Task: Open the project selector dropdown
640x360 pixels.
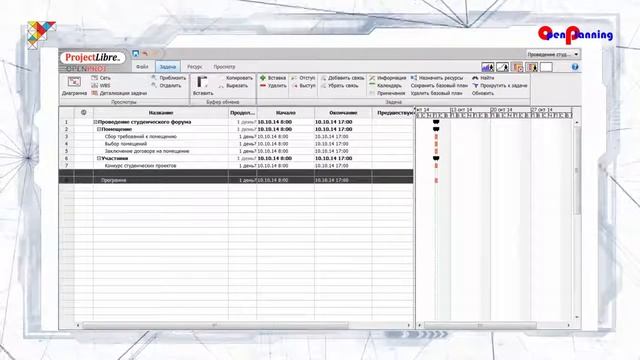Action: [553, 54]
